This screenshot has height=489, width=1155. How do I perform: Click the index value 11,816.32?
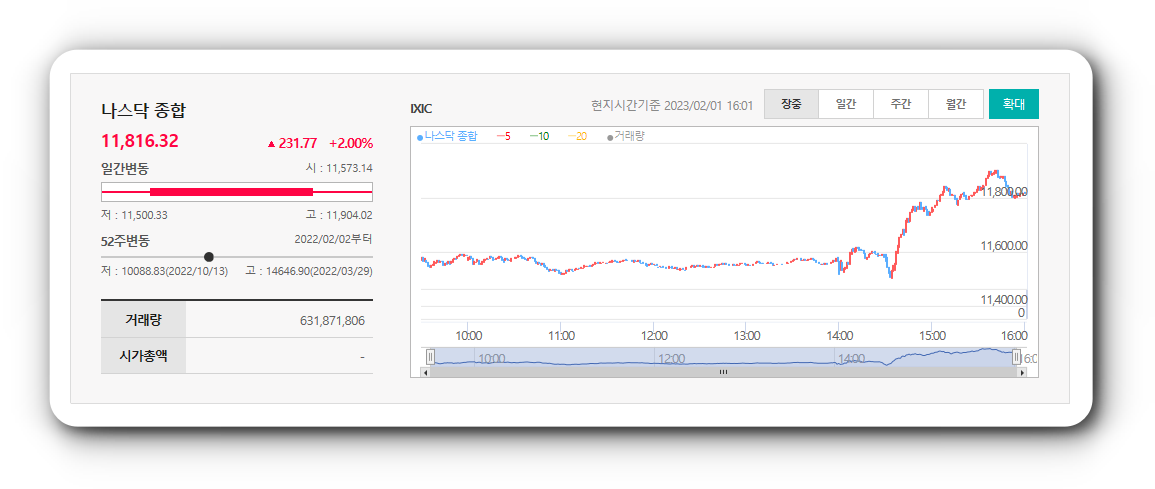pos(140,141)
